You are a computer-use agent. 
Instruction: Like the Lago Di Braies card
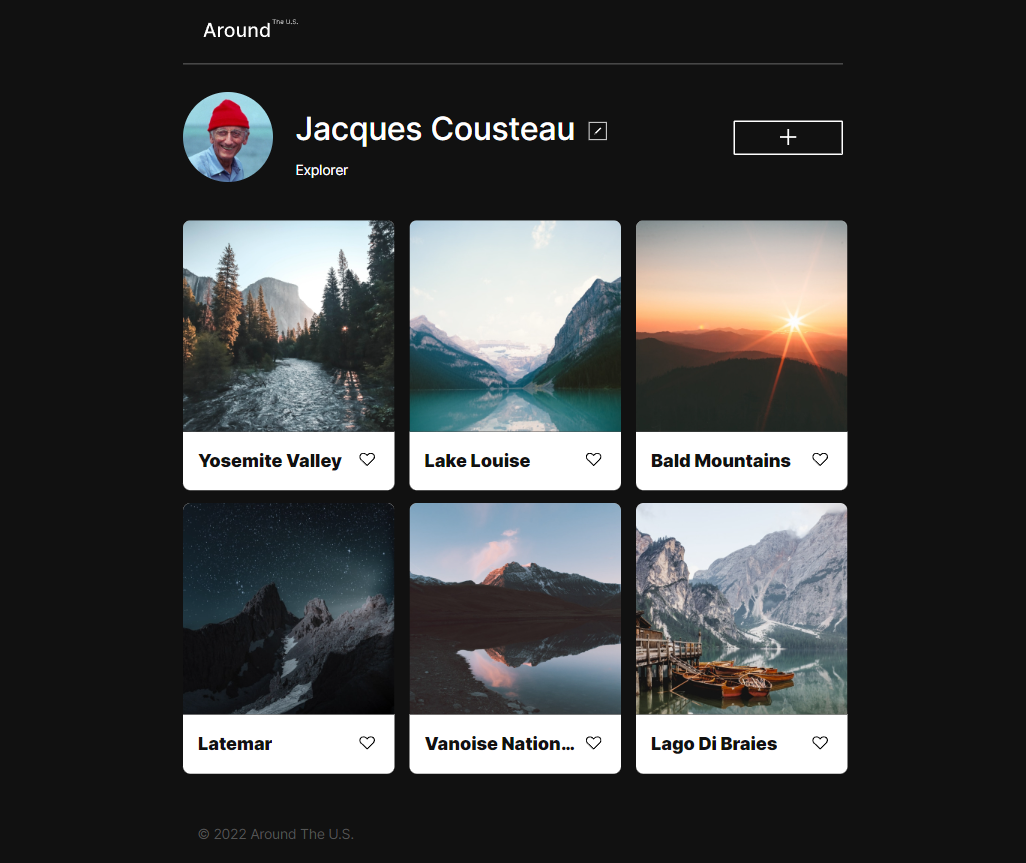tap(820, 743)
